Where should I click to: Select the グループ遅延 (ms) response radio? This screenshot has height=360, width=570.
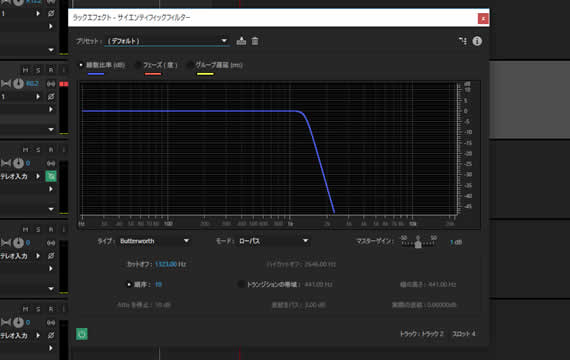[190, 65]
